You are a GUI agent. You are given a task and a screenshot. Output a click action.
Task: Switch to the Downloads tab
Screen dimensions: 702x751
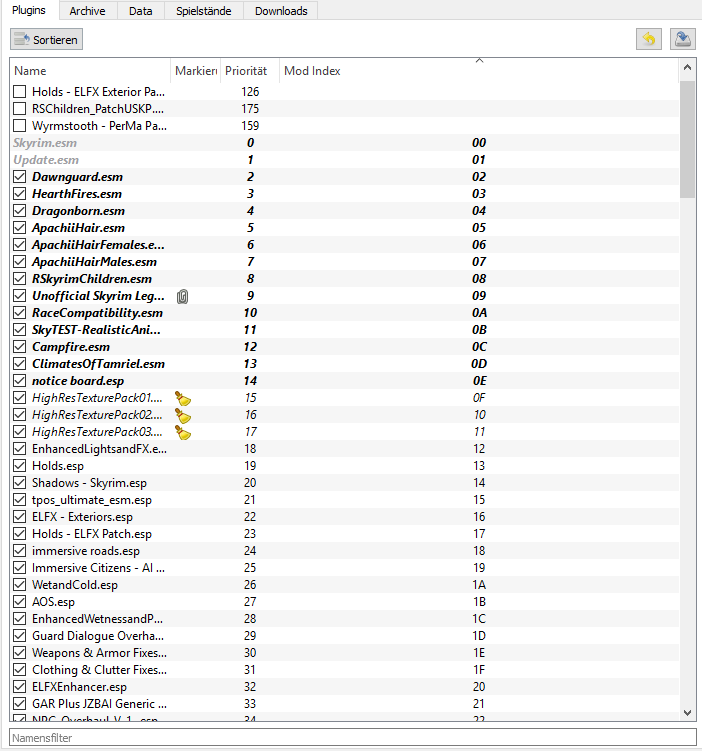click(281, 11)
